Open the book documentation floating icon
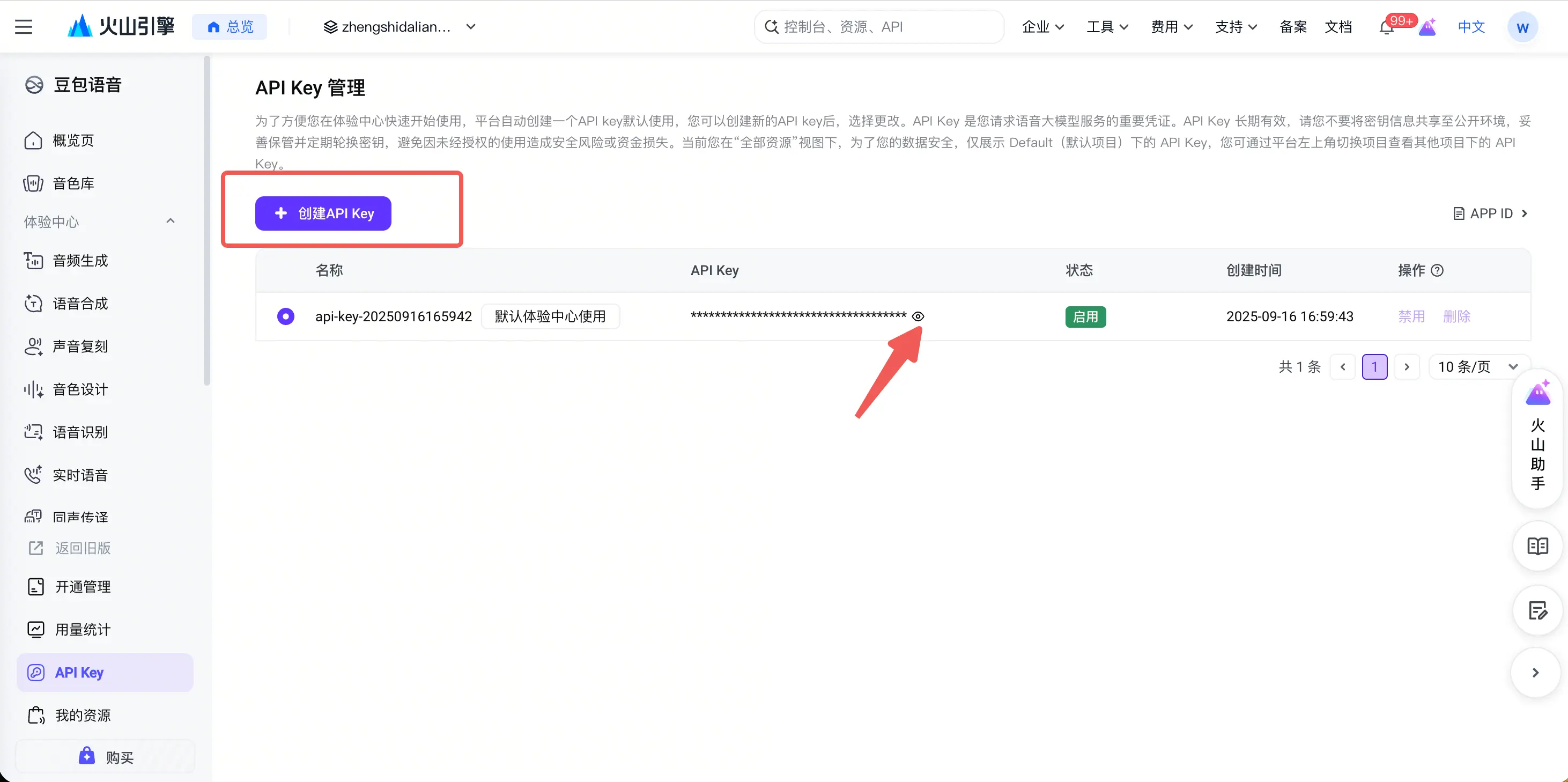1568x782 pixels. (1537, 547)
